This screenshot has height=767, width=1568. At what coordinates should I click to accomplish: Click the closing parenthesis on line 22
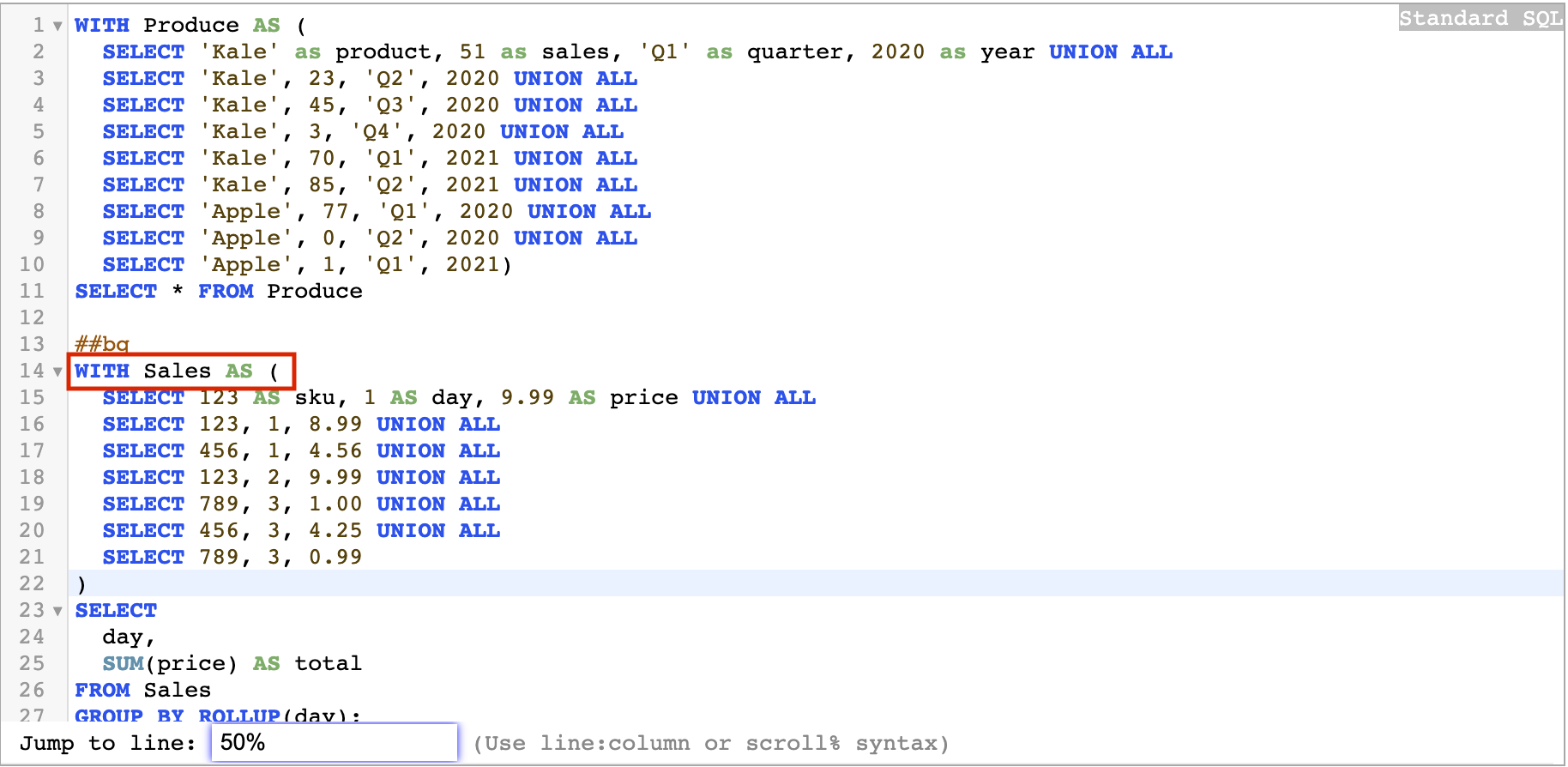coord(81,584)
